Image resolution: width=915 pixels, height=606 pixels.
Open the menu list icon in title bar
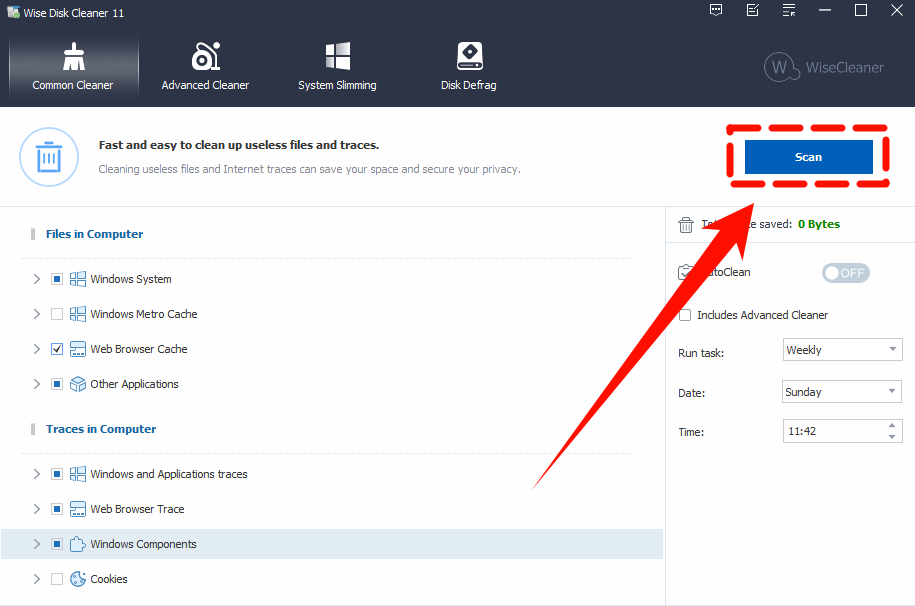[789, 11]
